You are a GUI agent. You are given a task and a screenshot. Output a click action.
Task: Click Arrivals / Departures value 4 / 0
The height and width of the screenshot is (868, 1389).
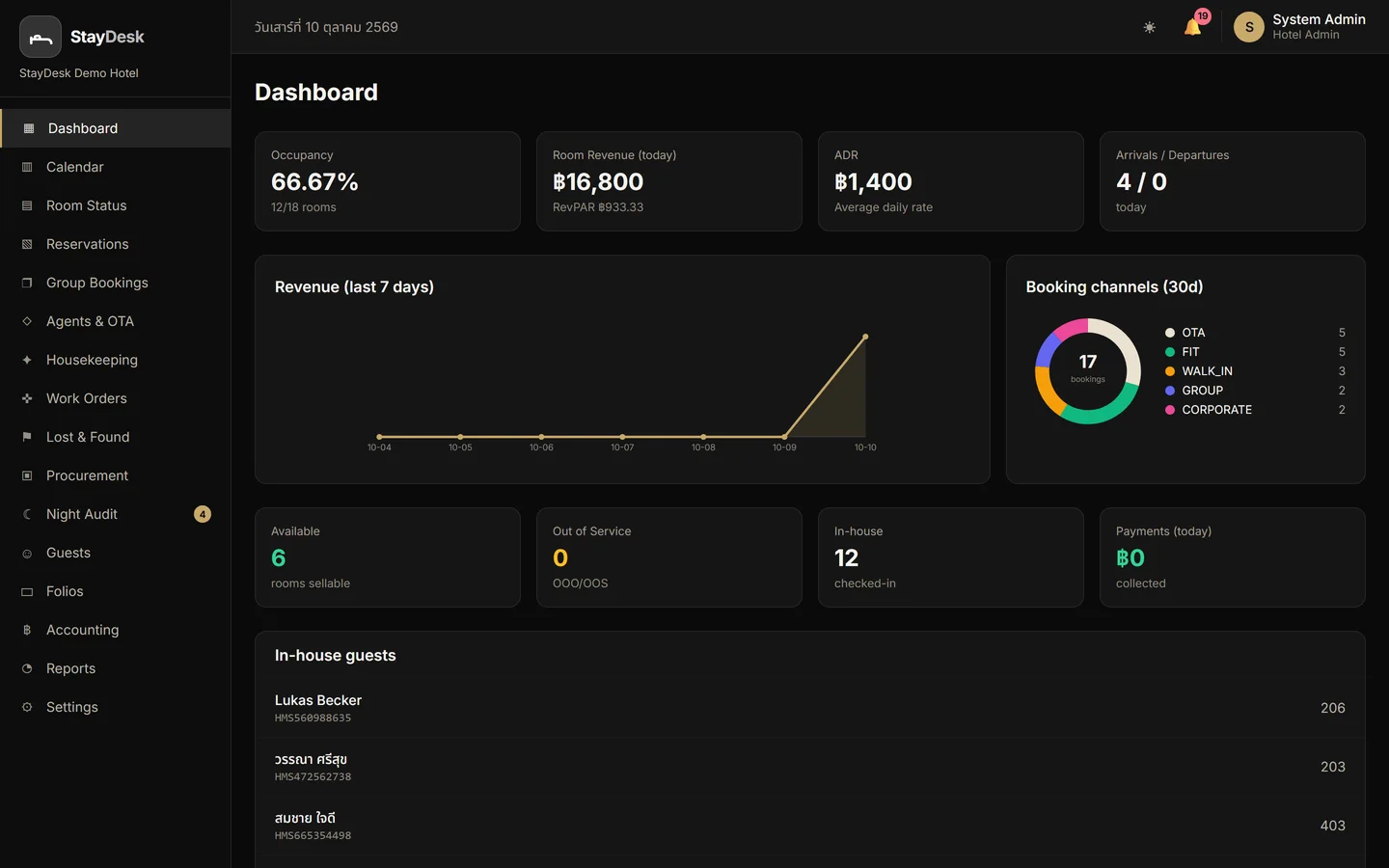(1141, 181)
